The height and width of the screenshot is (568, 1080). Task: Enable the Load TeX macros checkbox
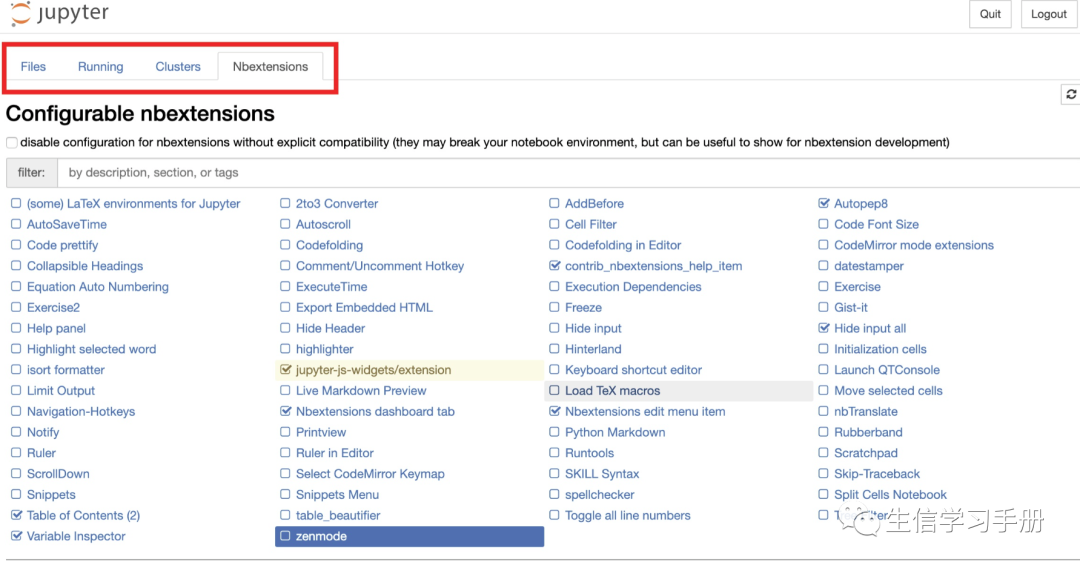pos(554,390)
